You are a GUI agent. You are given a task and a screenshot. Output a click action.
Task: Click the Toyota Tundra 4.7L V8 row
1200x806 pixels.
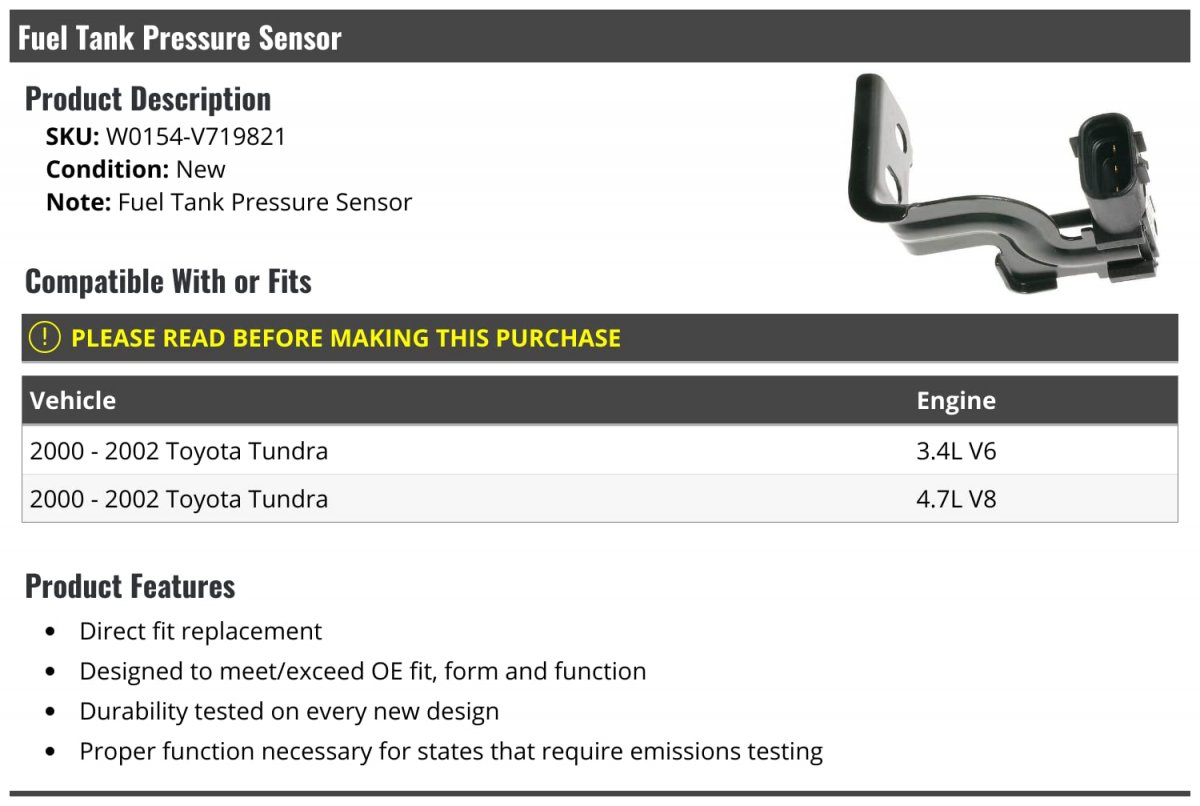(600, 499)
